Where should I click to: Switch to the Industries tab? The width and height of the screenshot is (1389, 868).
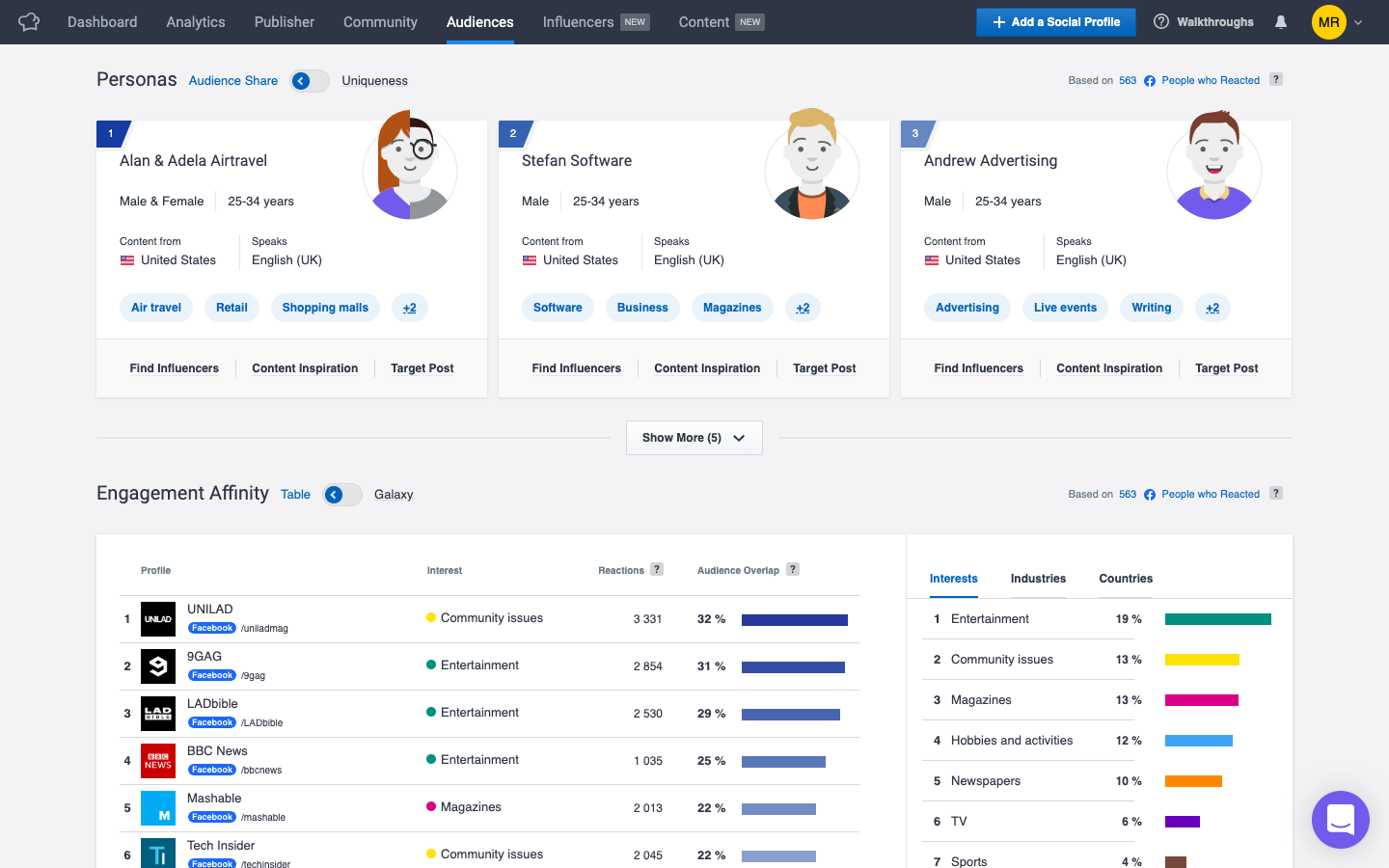tap(1038, 579)
